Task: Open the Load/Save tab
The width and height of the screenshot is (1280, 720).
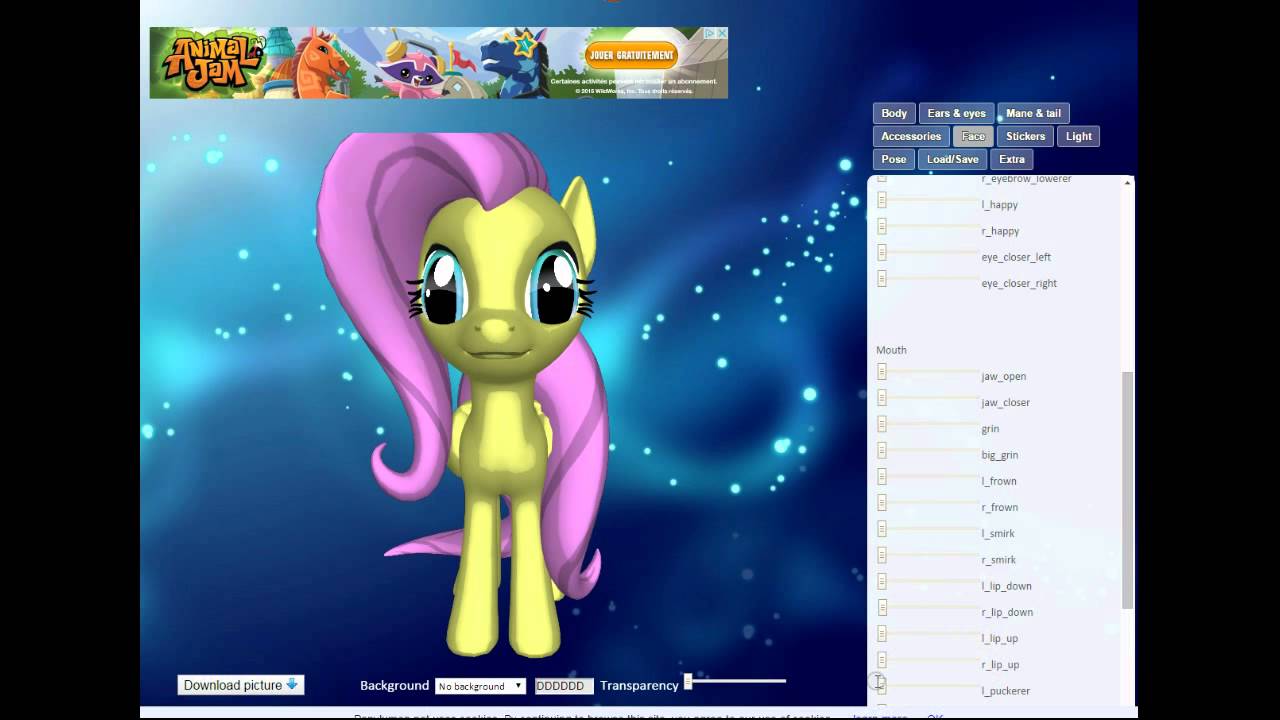Action: pyautogui.click(x=952, y=159)
